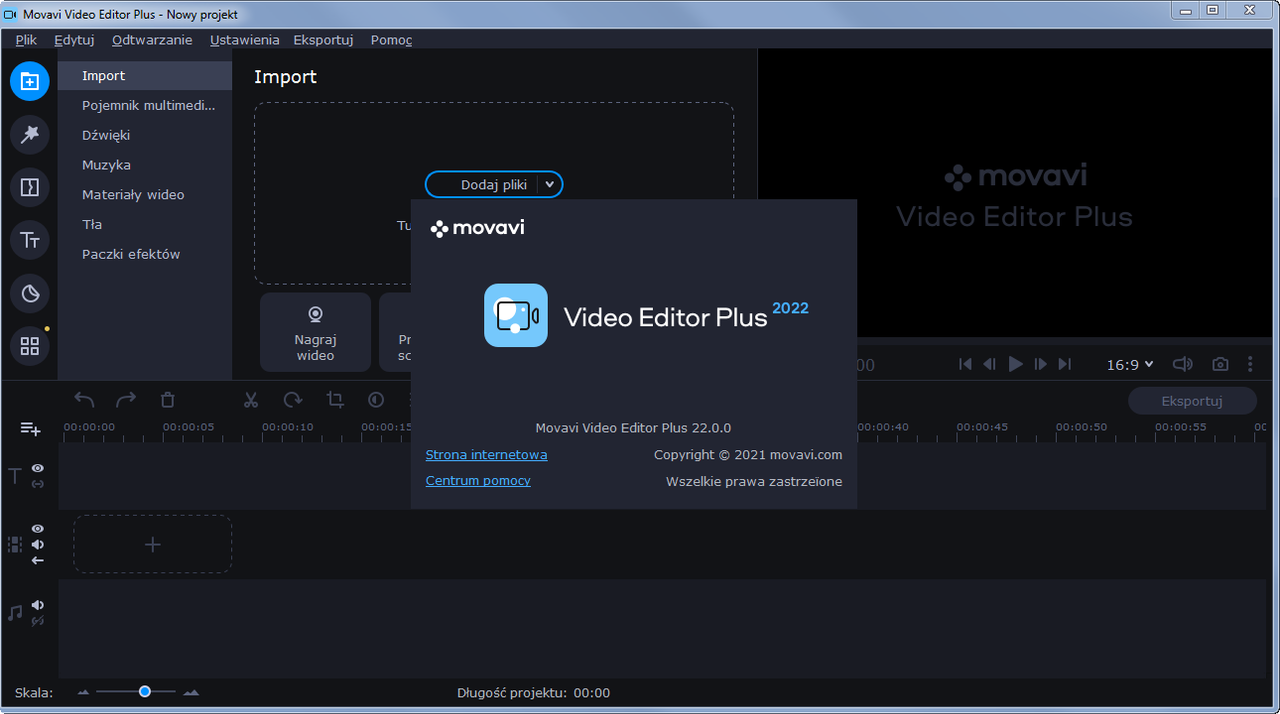Click Play in the preview controls

(x=1016, y=365)
